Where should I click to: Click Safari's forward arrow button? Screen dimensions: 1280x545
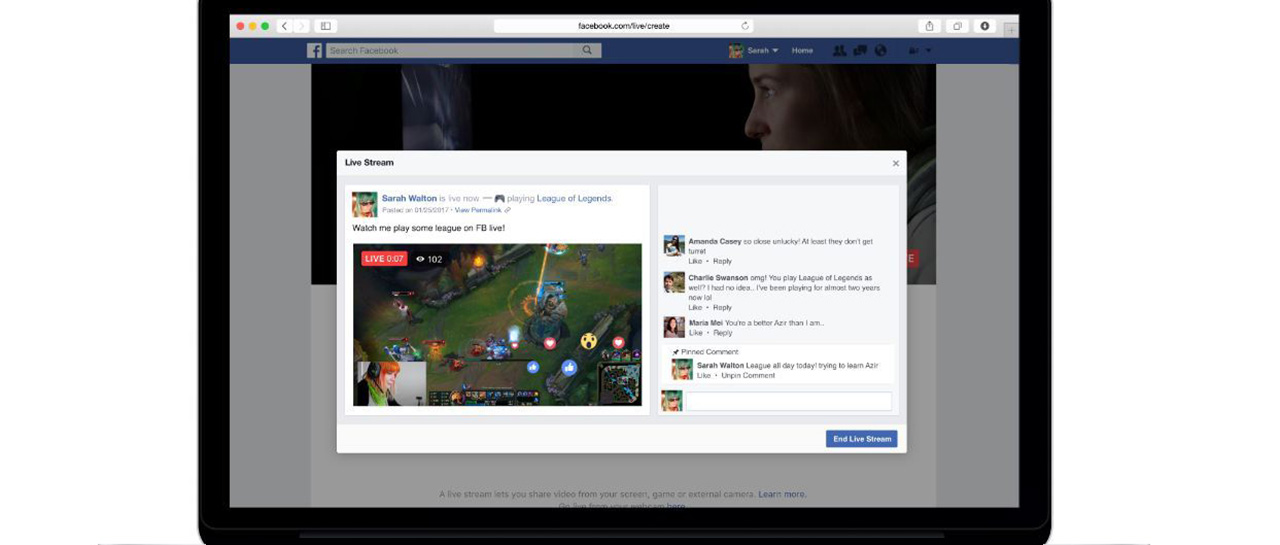(301, 26)
